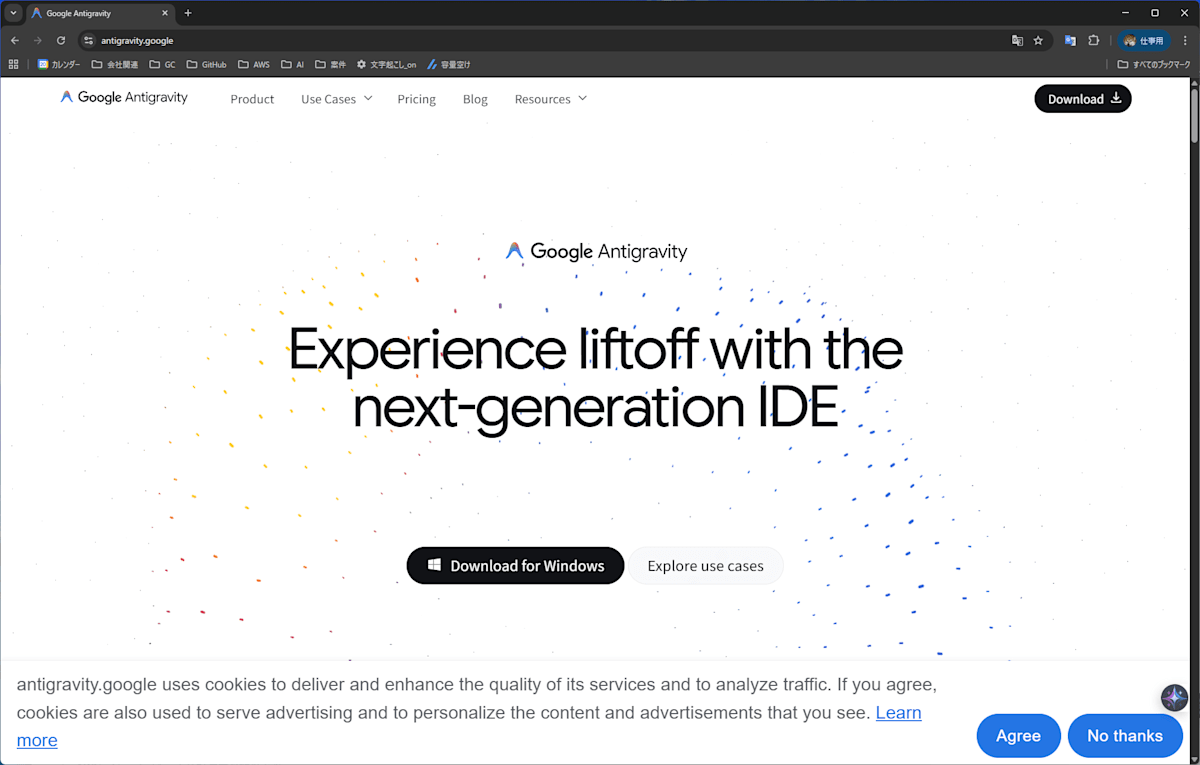1200x765 pixels.
Task: Go forward in browser history
Action: point(38,40)
